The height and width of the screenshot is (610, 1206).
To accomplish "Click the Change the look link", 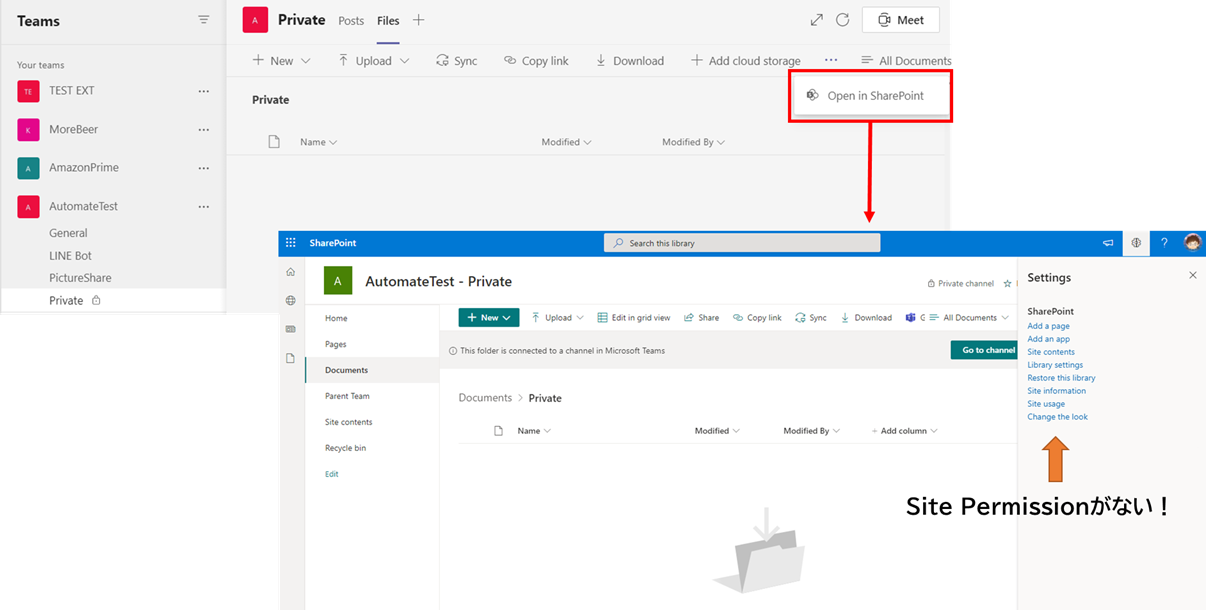I will click(x=1057, y=417).
